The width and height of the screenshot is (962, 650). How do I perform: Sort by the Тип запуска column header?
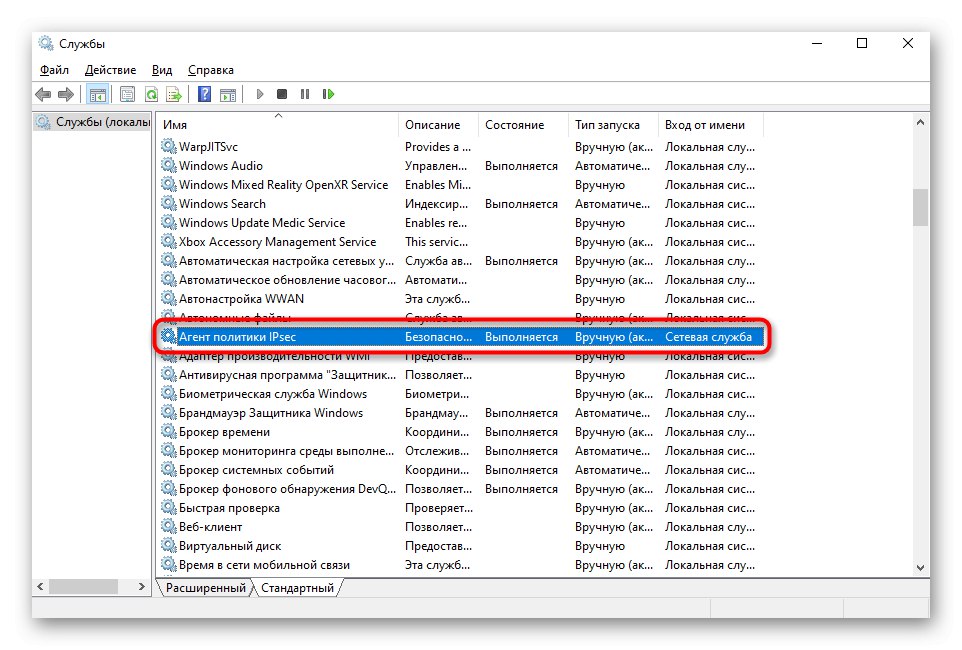[613, 125]
